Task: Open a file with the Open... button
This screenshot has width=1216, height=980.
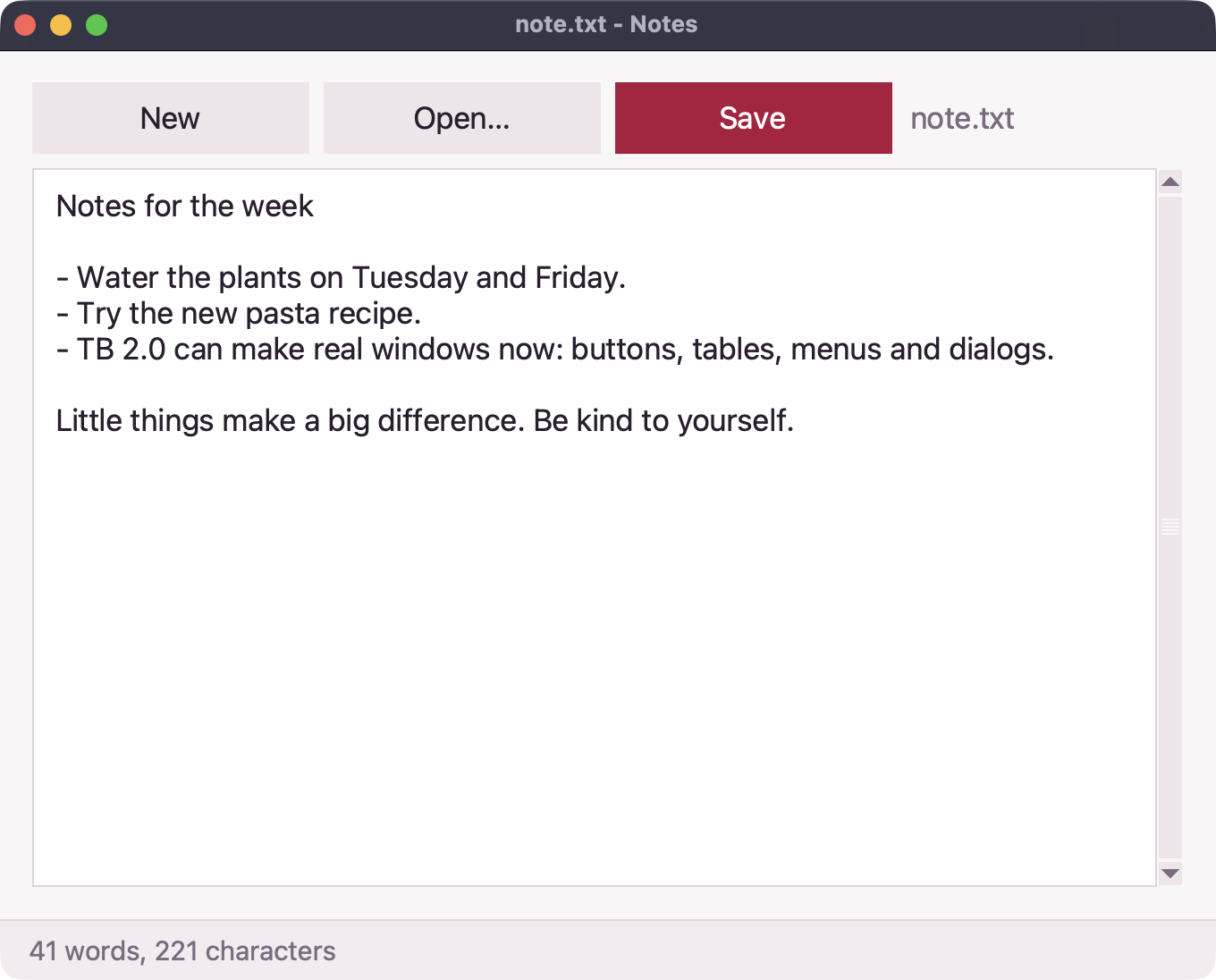Action: point(462,118)
